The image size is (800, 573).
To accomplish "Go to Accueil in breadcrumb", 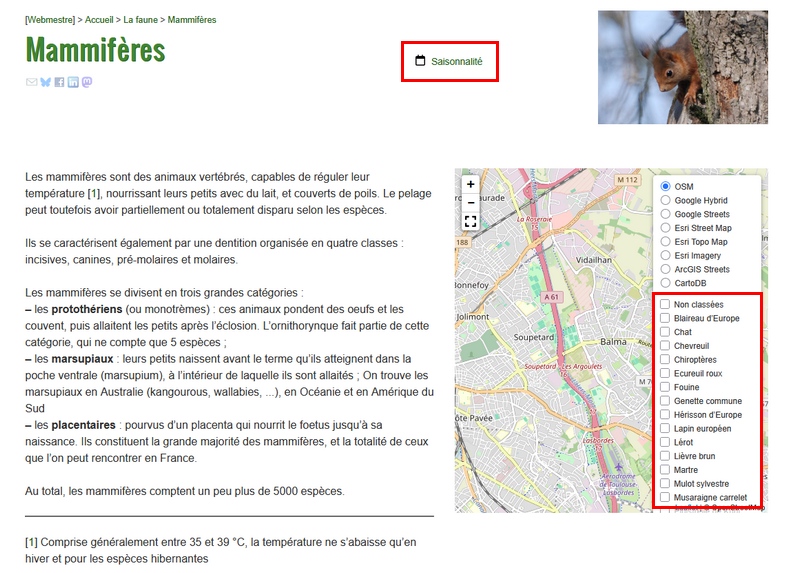I will point(99,20).
